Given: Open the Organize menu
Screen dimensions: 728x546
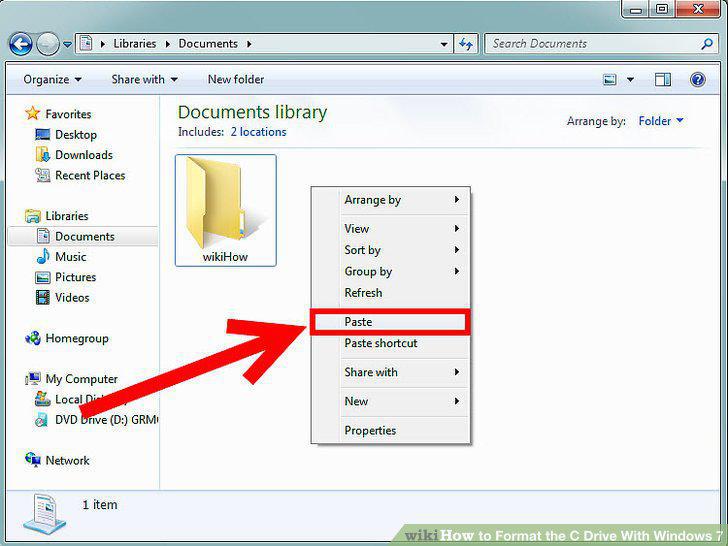Looking at the screenshot, I should pyautogui.click(x=52, y=79).
